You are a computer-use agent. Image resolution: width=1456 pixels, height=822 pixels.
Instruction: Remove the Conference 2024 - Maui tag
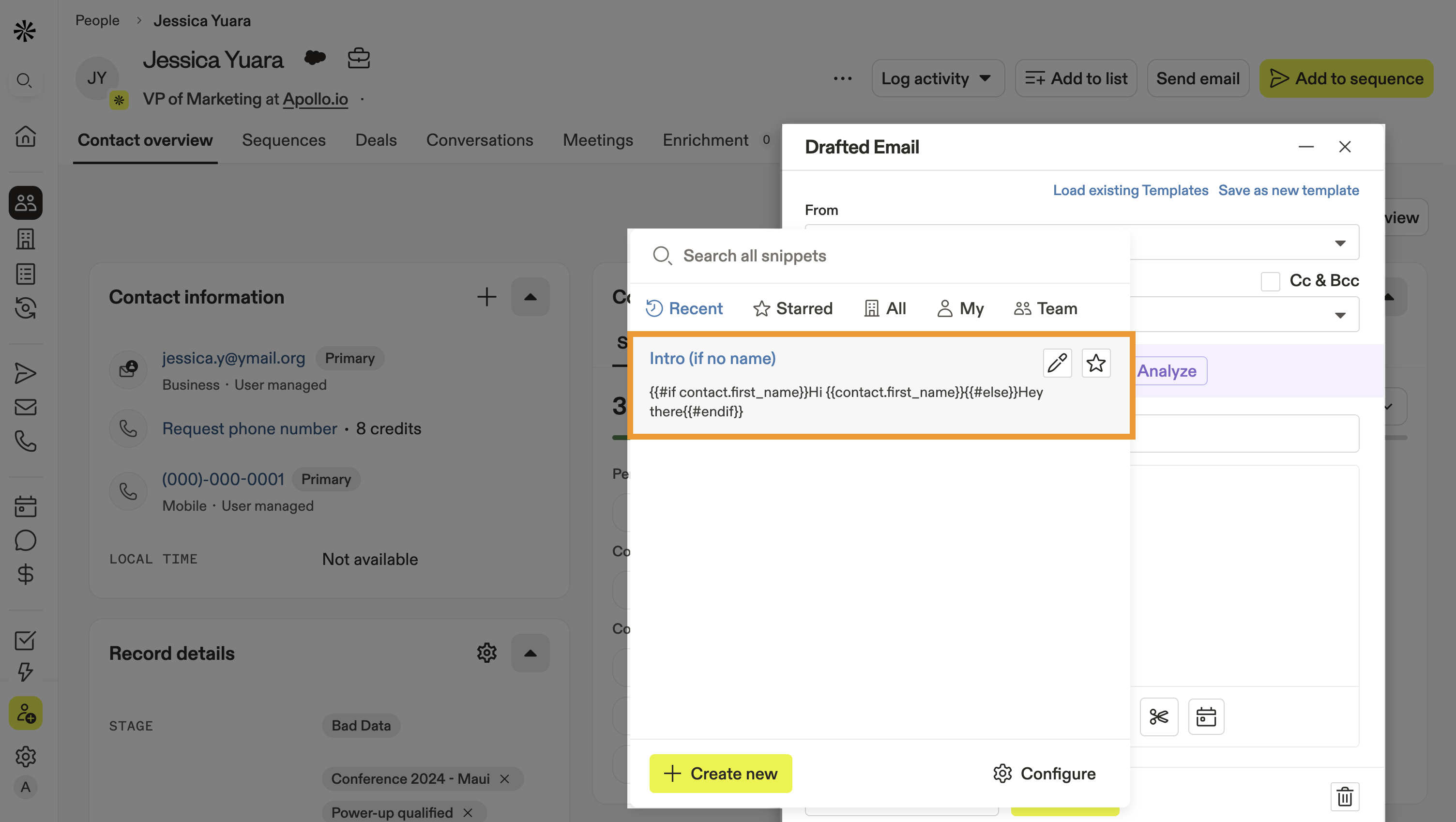[505, 779]
